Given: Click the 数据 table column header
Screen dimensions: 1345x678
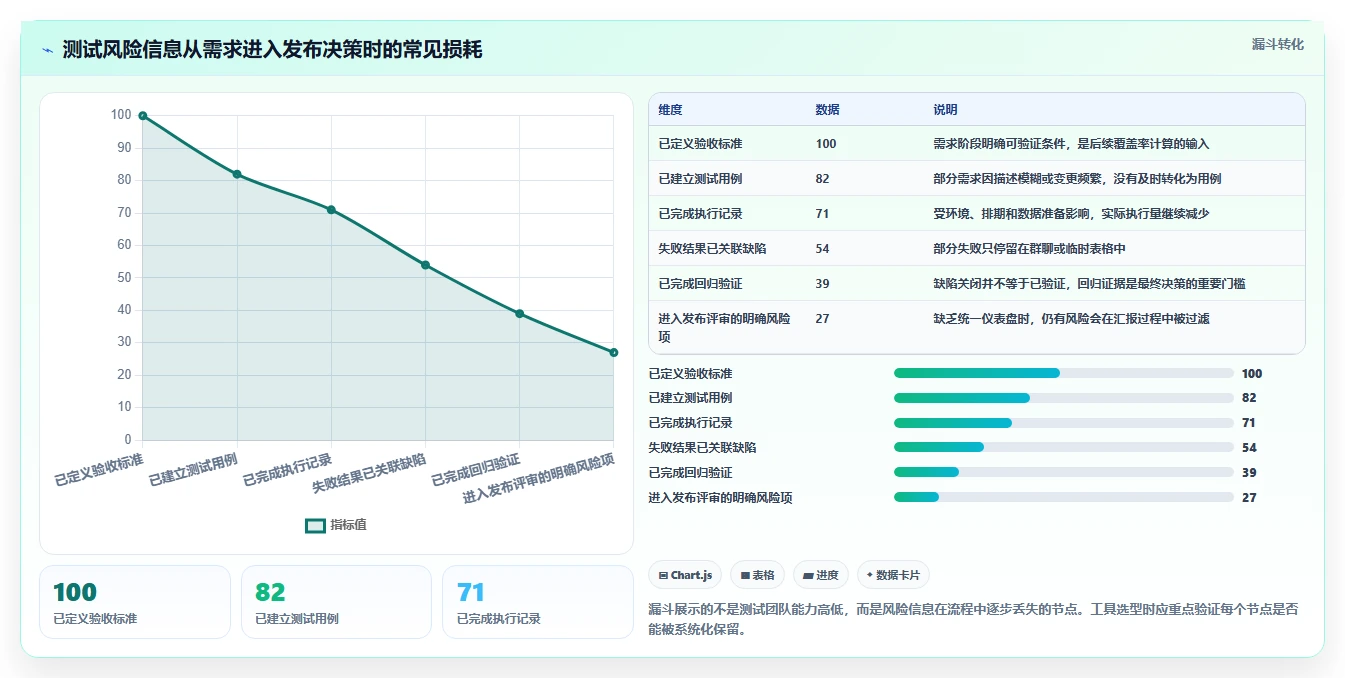Looking at the screenshot, I should (x=827, y=110).
